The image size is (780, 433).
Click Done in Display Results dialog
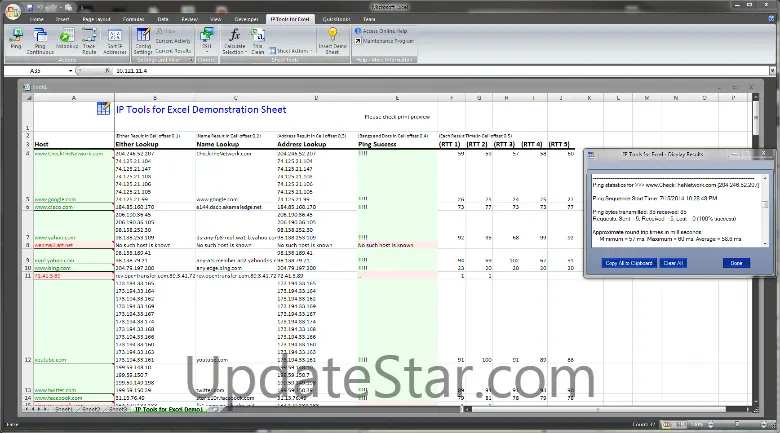tap(736, 263)
